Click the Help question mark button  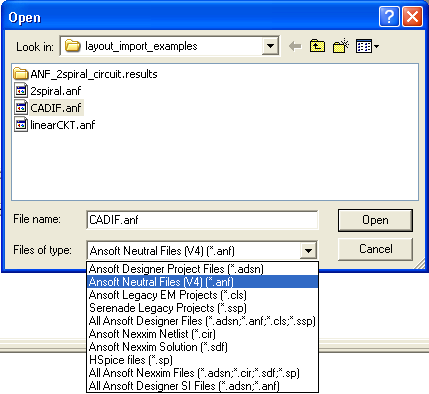click(389, 16)
